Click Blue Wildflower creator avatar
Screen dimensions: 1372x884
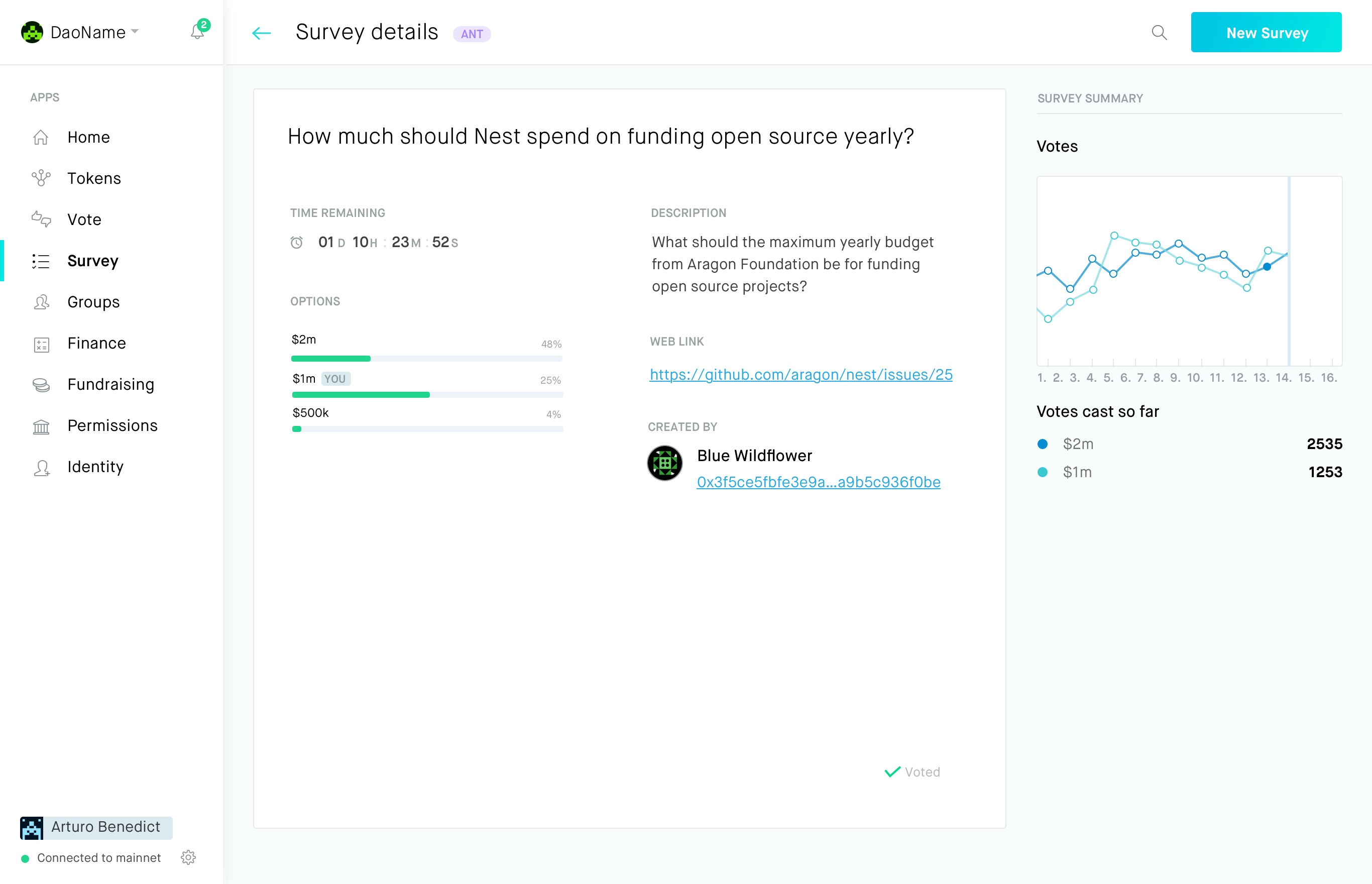[664, 463]
